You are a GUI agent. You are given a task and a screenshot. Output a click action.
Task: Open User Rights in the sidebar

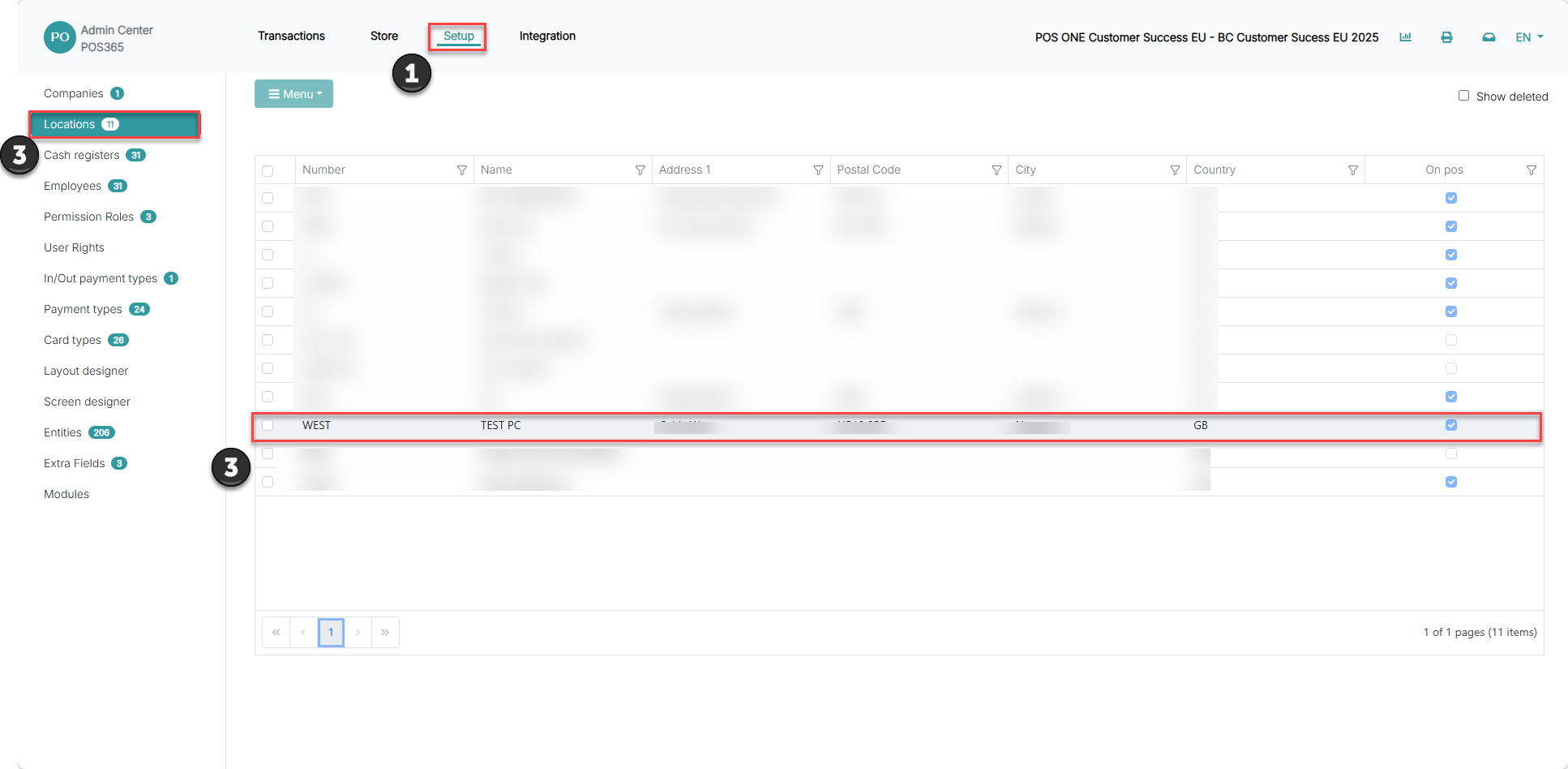tap(74, 247)
